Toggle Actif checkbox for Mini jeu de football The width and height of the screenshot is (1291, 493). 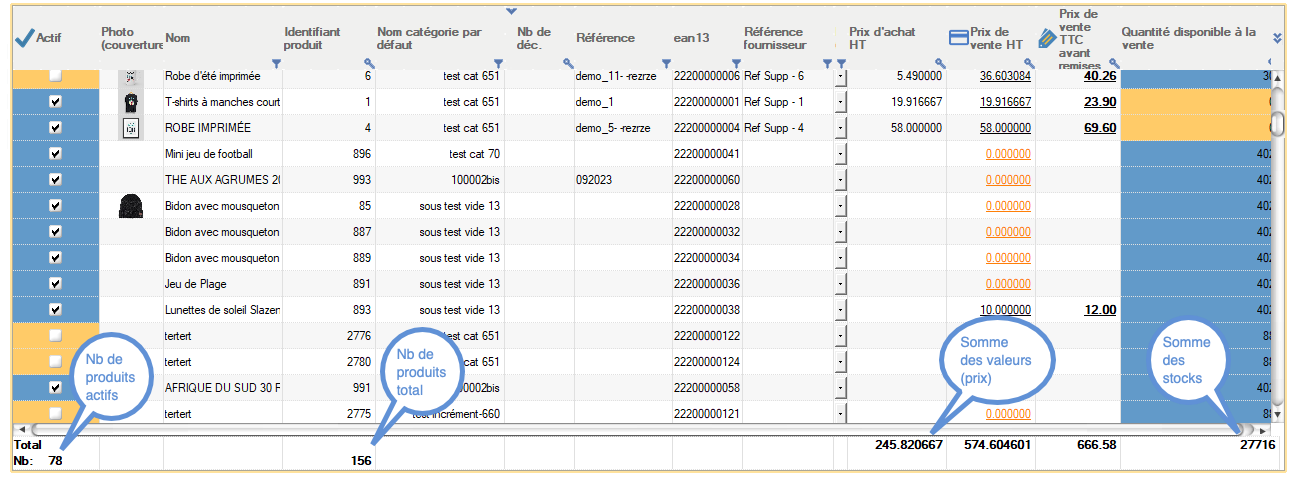coord(56,154)
